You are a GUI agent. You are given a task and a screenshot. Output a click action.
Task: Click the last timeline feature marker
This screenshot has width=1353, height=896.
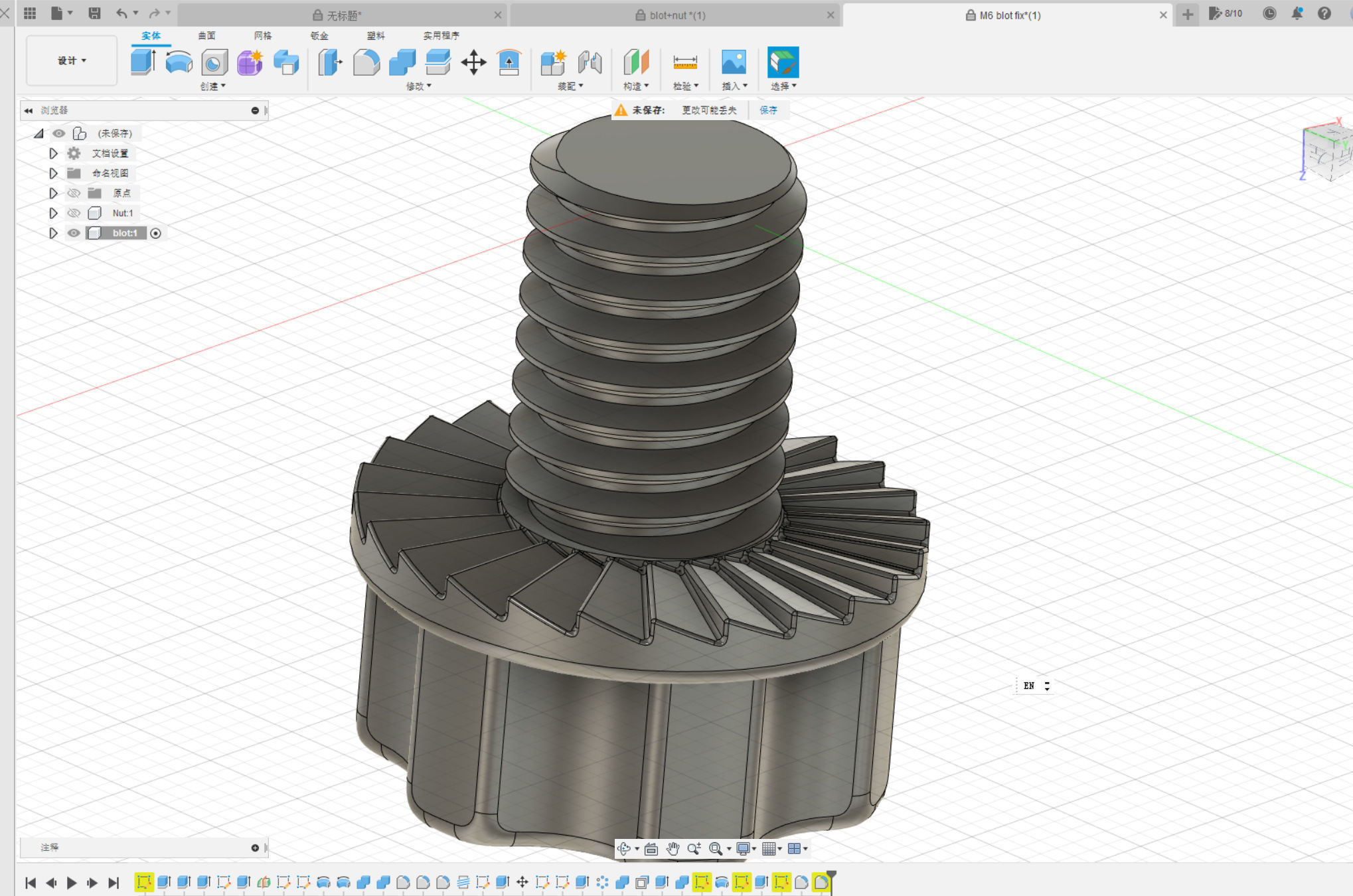click(821, 882)
